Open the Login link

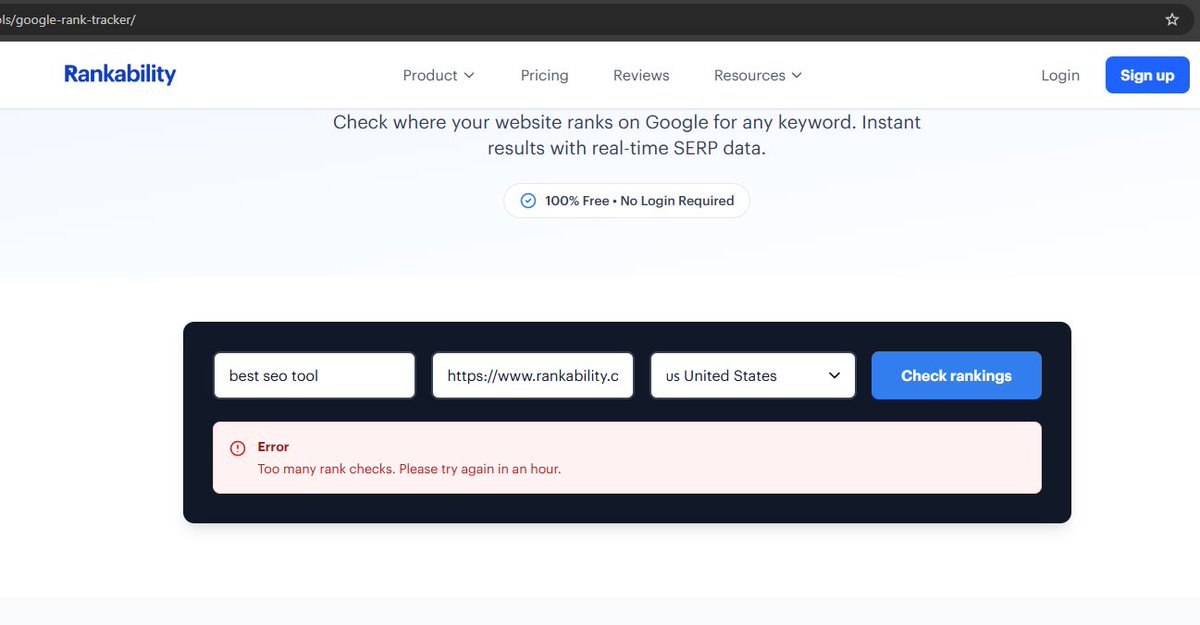[1060, 75]
